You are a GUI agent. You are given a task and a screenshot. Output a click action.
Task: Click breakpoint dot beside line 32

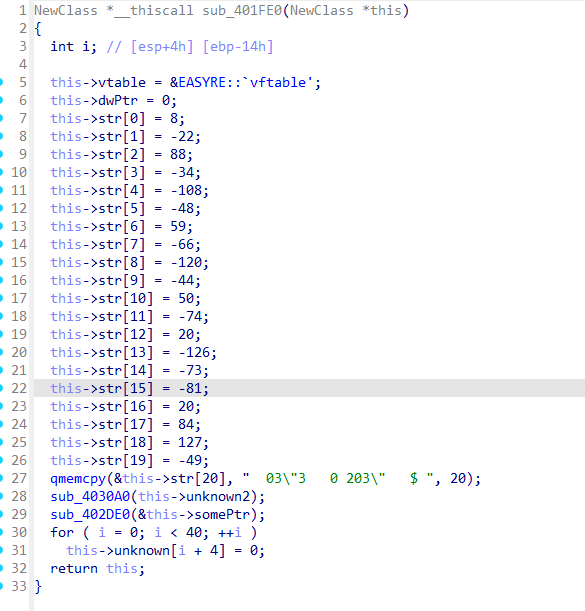1,568
